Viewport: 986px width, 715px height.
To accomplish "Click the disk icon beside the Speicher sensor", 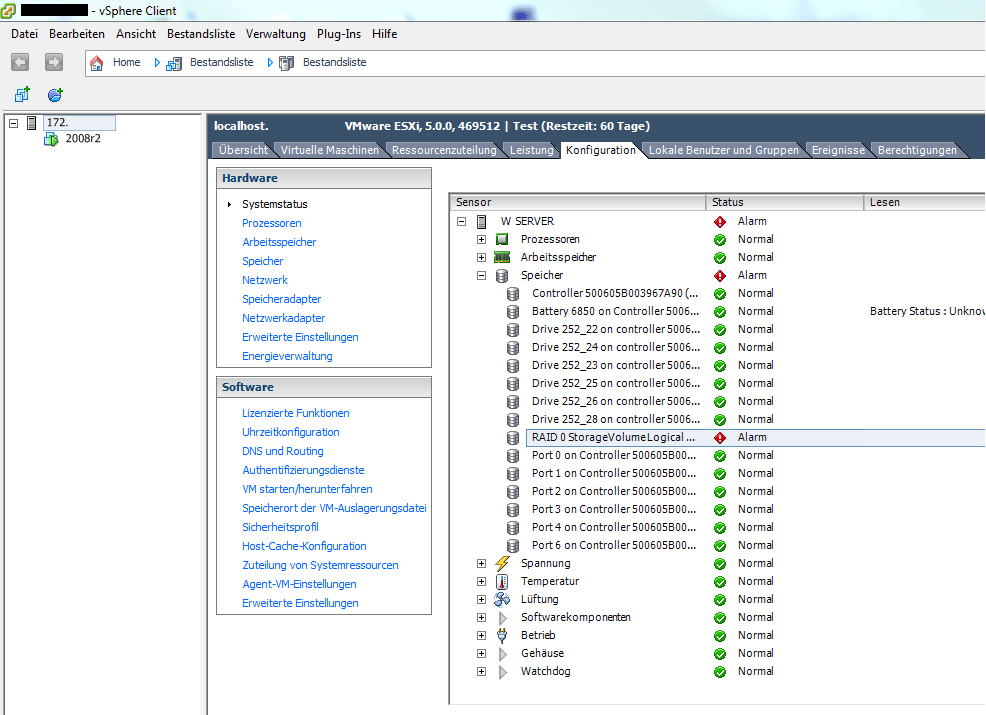I will point(501,275).
